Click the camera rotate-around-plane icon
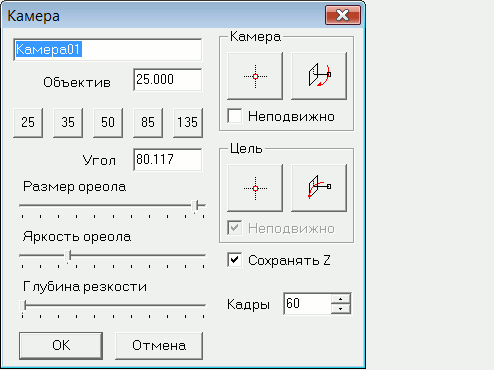 coord(319,76)
